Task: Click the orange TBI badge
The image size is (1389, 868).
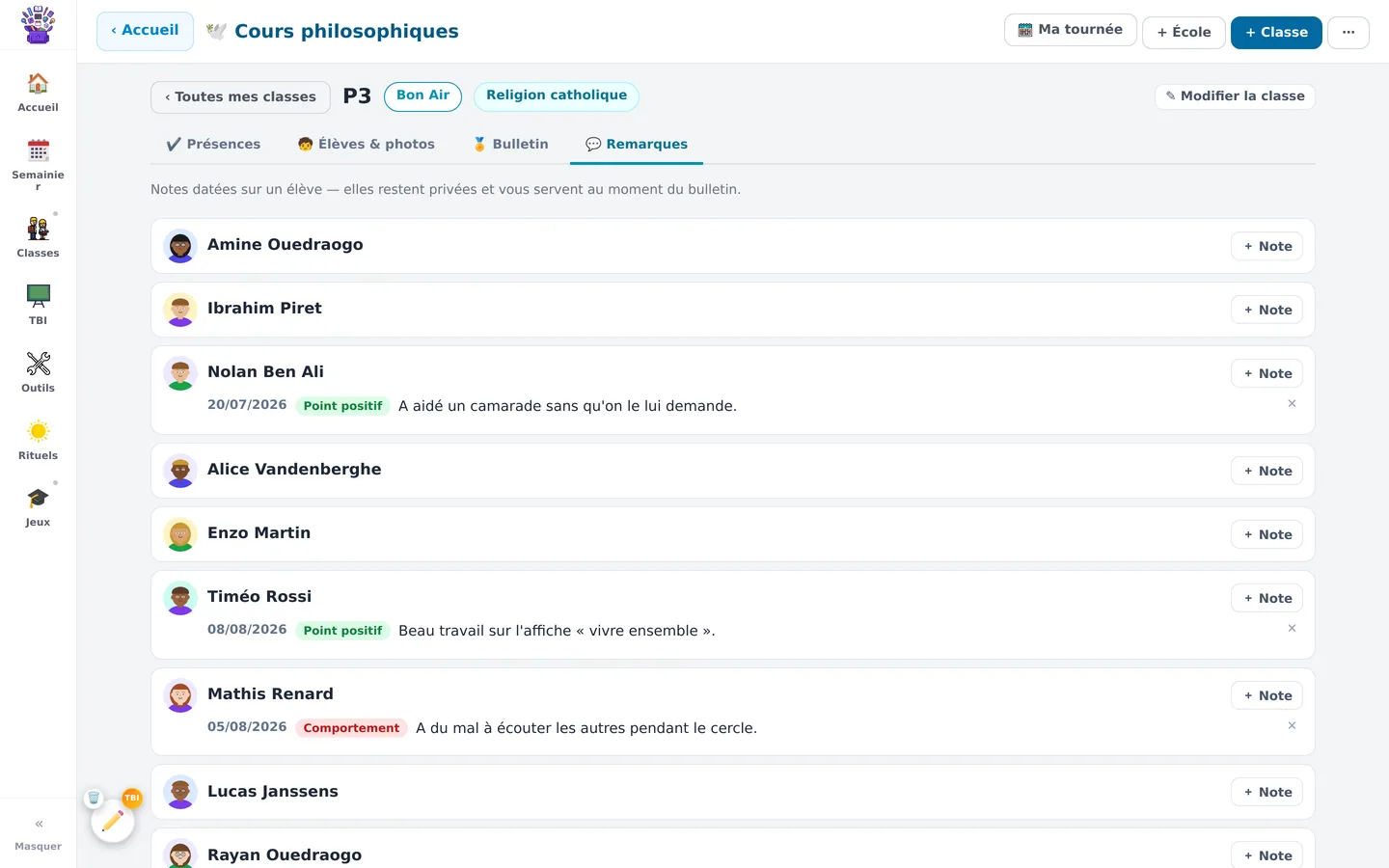Action: coord(132,798)
